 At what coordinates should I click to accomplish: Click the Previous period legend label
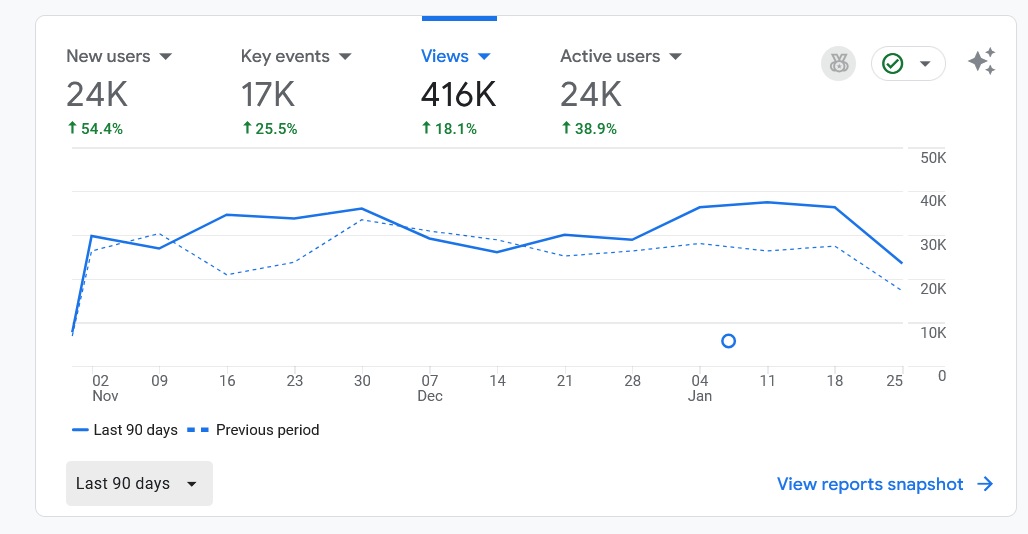[x=267, y=430]
